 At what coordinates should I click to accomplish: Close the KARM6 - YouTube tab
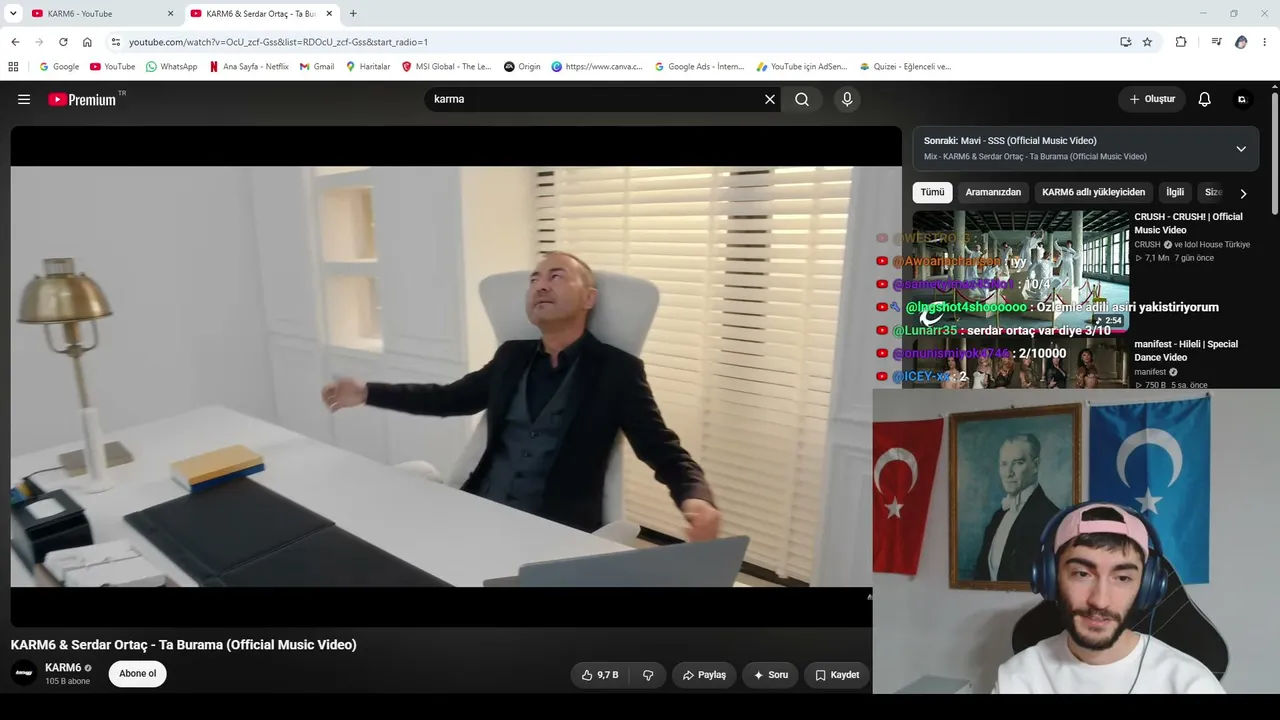170,14
